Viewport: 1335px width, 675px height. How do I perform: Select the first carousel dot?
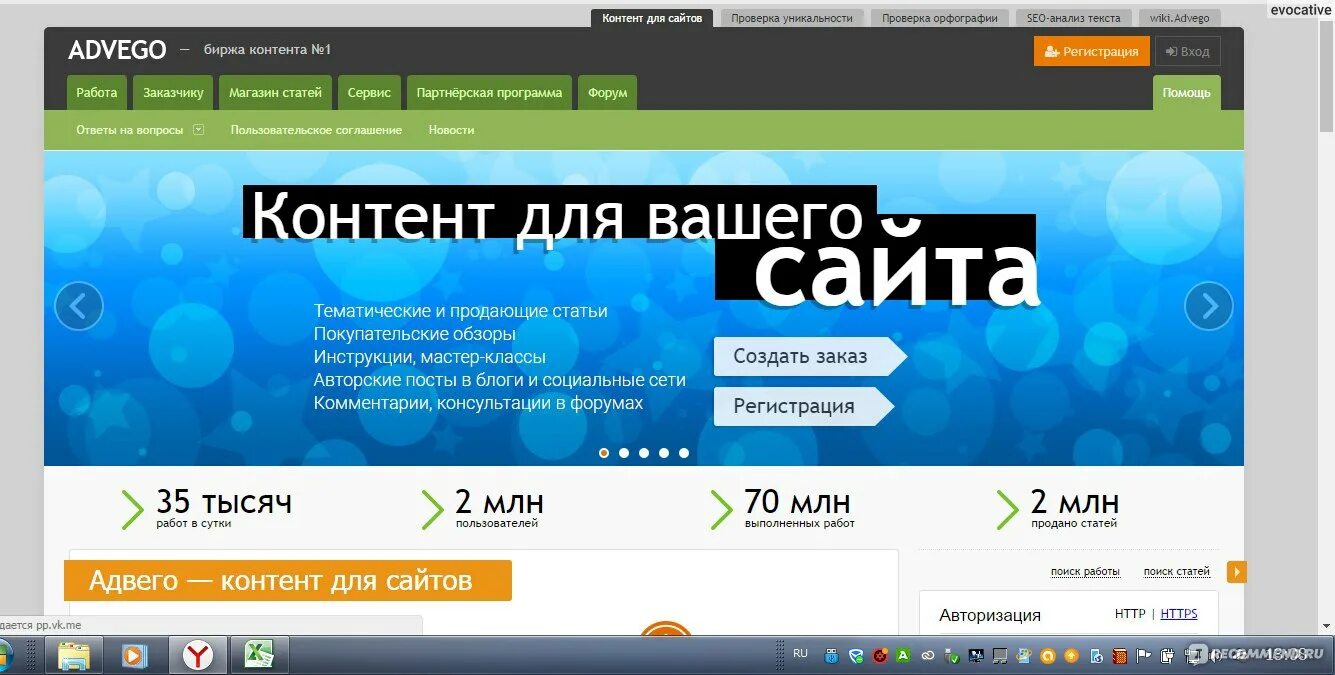[604, 453]
